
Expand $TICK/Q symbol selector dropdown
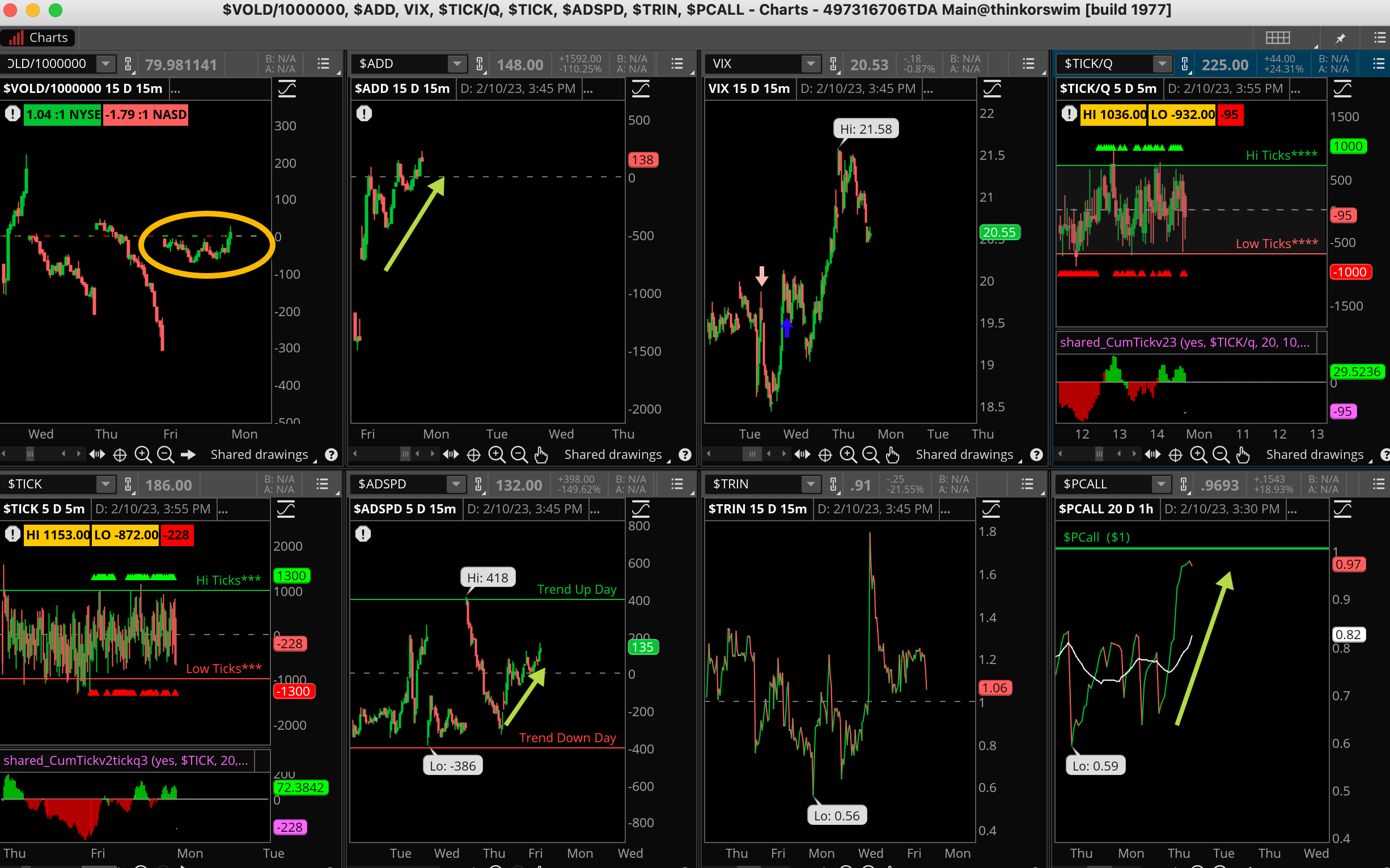1162,63
